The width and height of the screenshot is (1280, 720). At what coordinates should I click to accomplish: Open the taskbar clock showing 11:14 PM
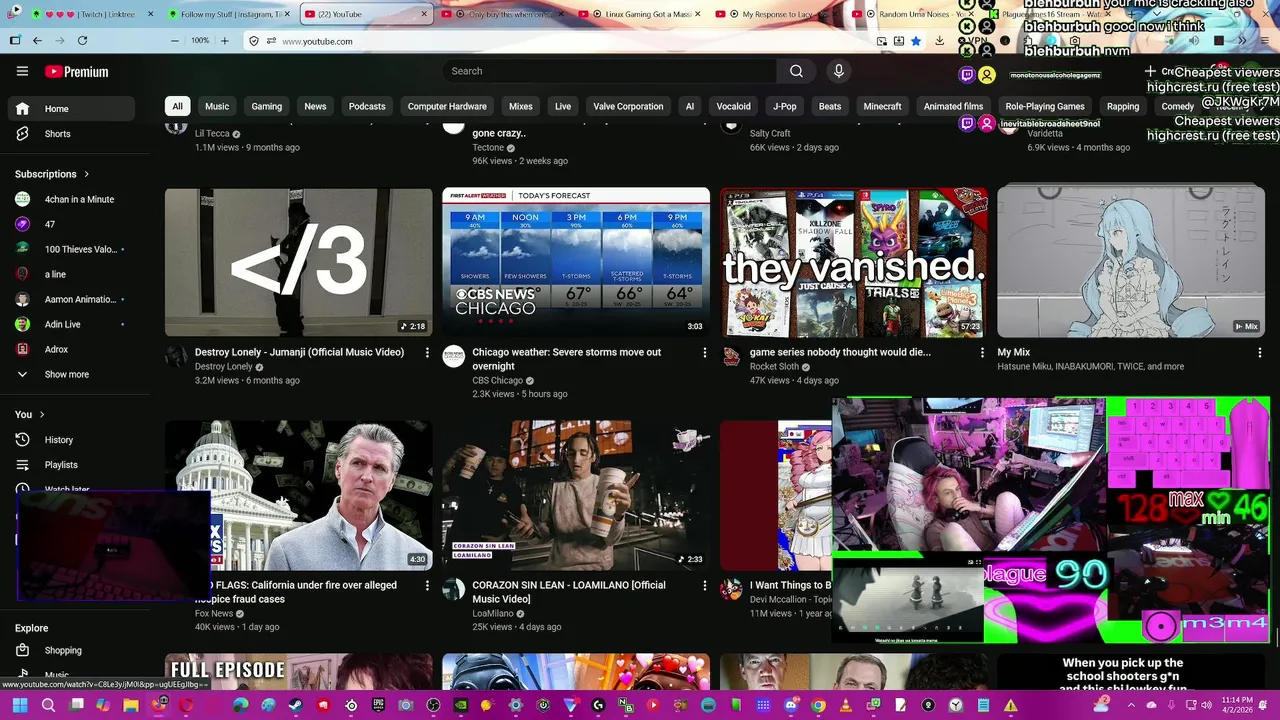(x=1237, y=705)
